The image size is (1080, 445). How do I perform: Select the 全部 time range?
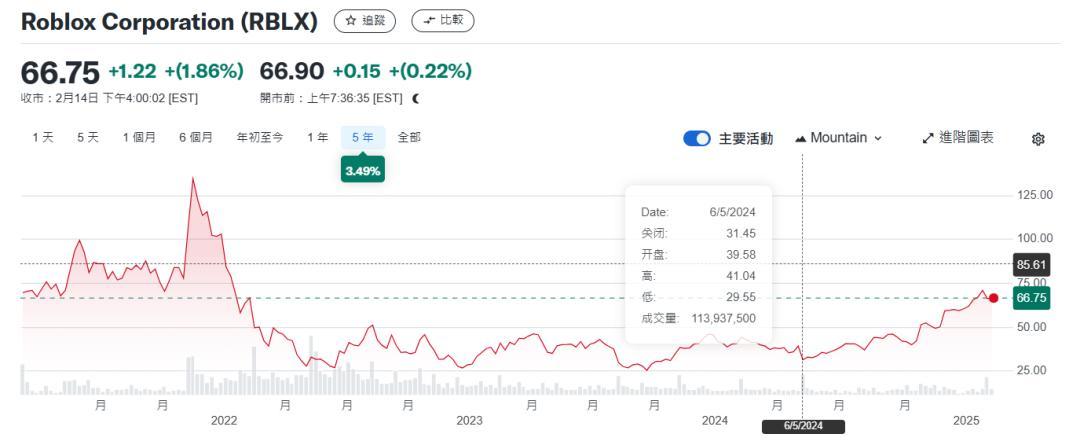pos(408,138)
